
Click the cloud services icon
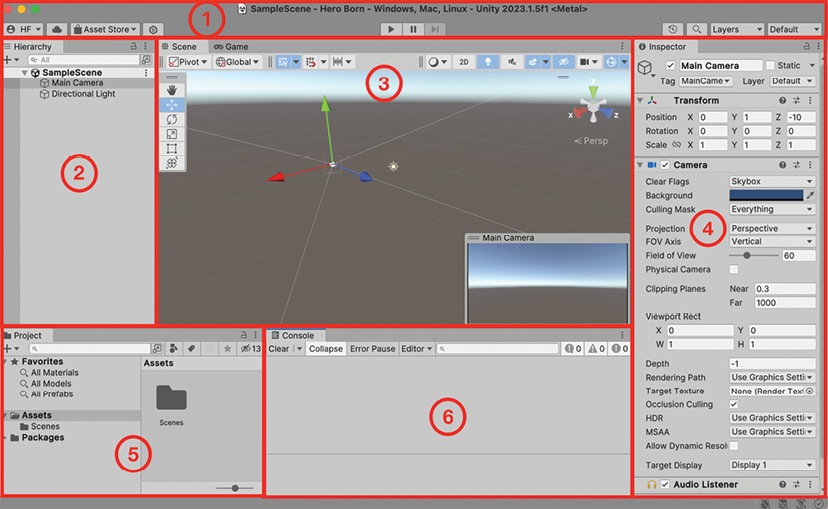point(57,30)
